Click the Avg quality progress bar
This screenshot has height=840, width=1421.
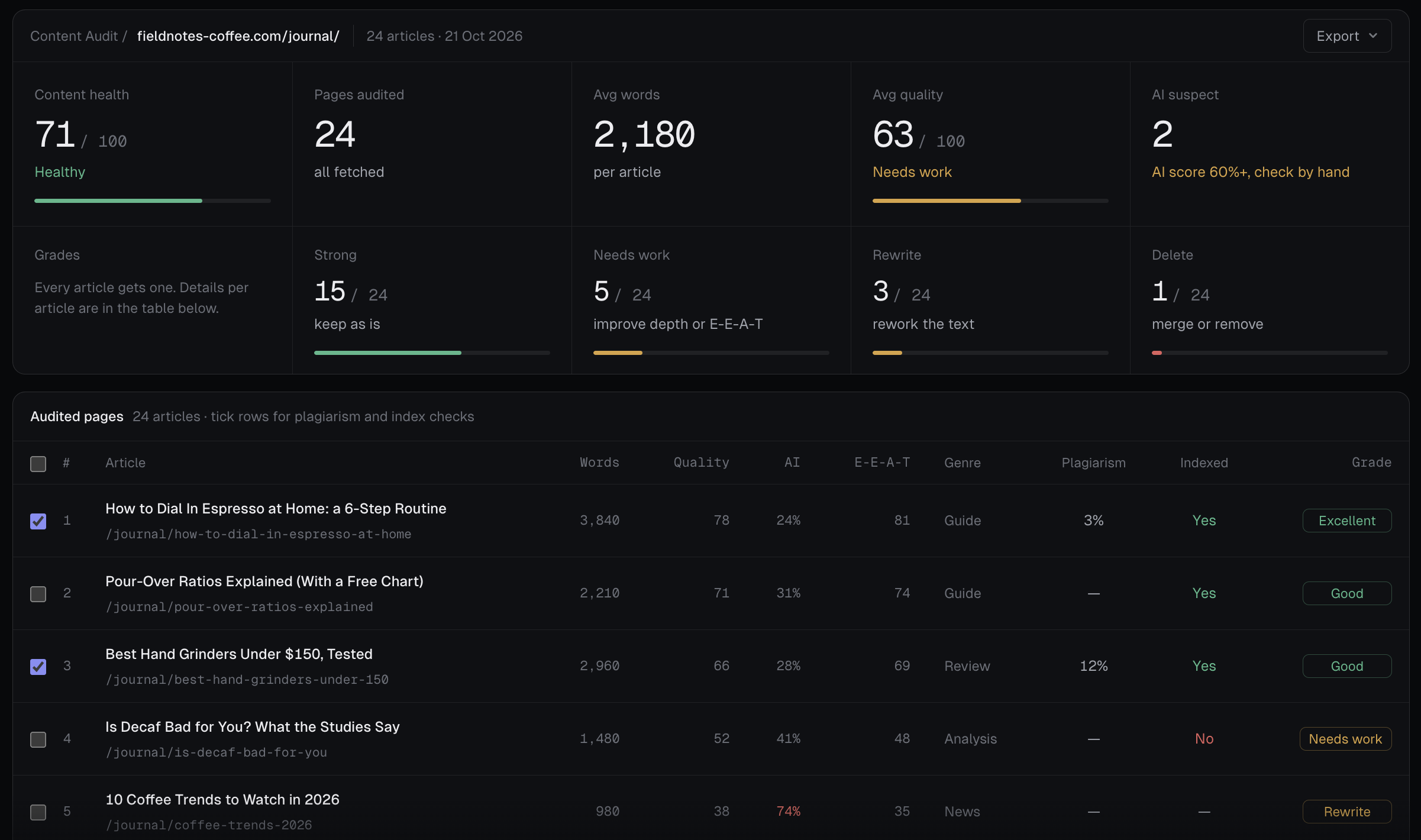click(990, 201)
